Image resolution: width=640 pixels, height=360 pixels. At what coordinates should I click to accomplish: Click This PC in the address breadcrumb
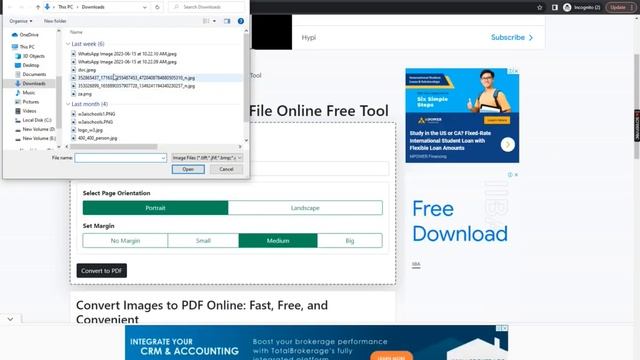(x=65, y=7)
